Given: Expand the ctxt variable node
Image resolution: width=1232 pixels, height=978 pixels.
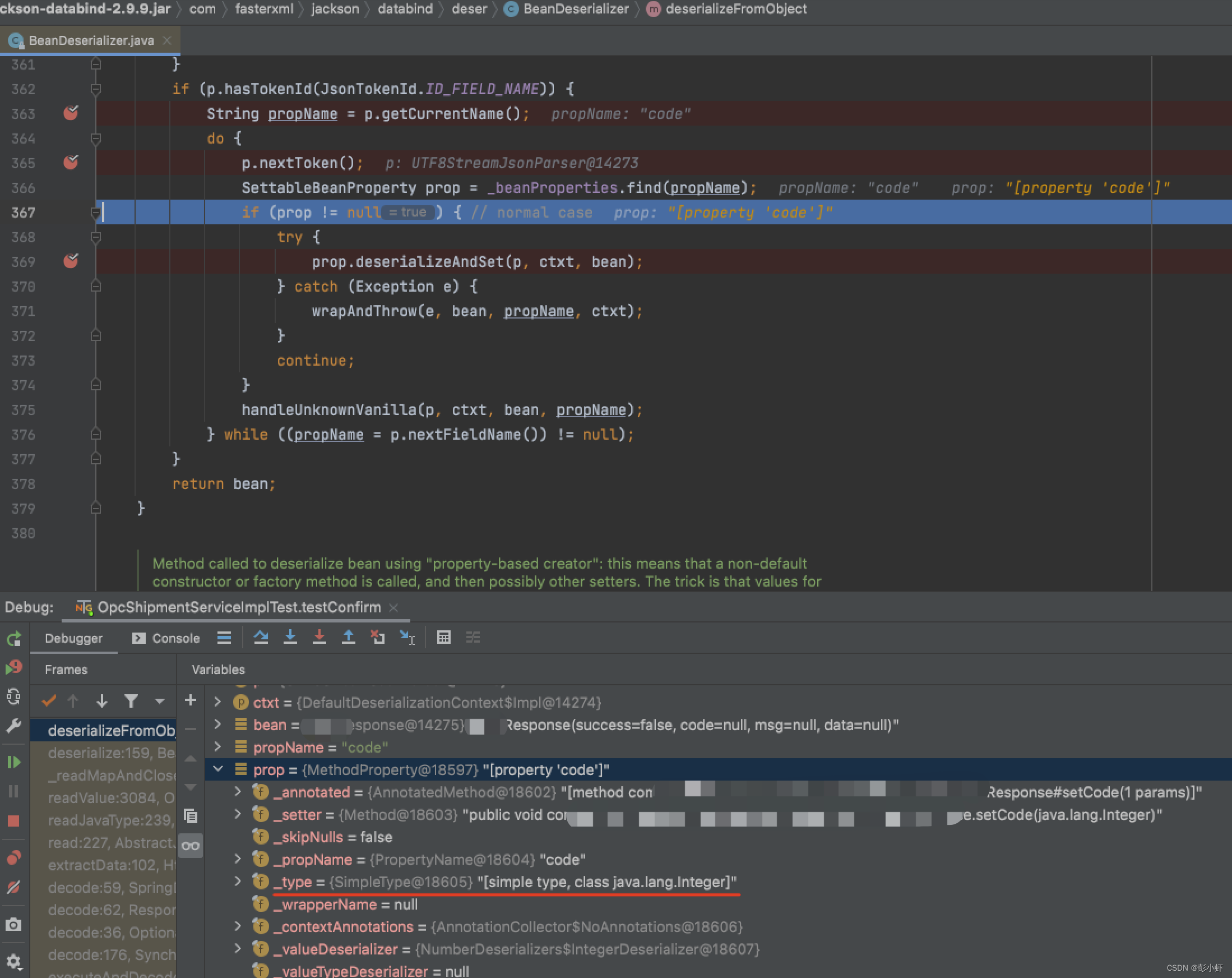Looking at the screenshot, I should pos(217,702).
